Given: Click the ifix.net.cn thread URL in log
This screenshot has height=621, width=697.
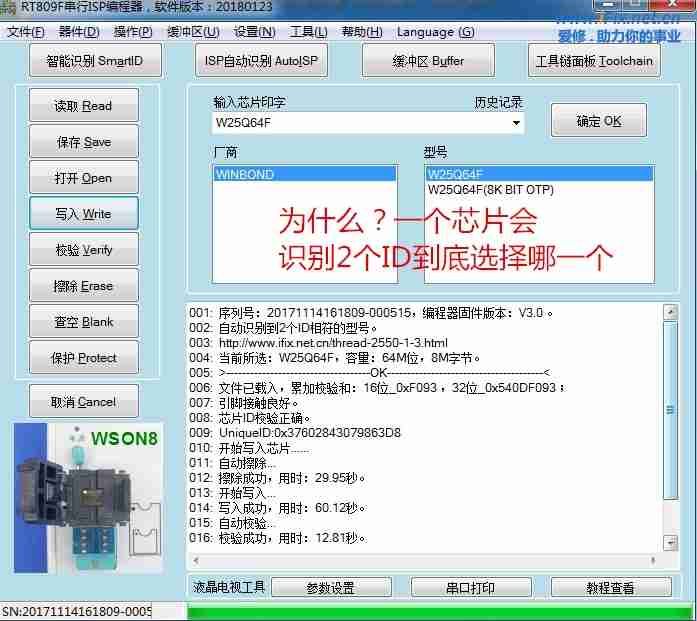Looking at the screenshot, I should pyautogui.click(x=333, y=343).
